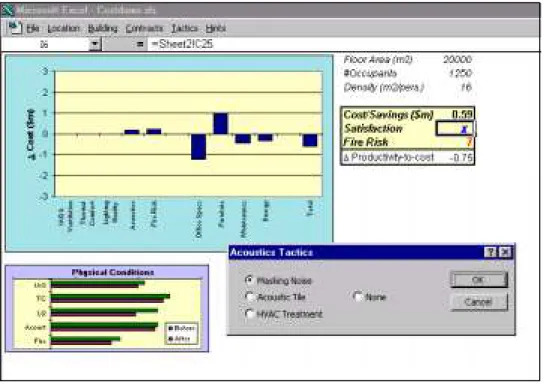
Task: Click Cancel in Acoustics Tactics dialog
Action: (479, 302)
